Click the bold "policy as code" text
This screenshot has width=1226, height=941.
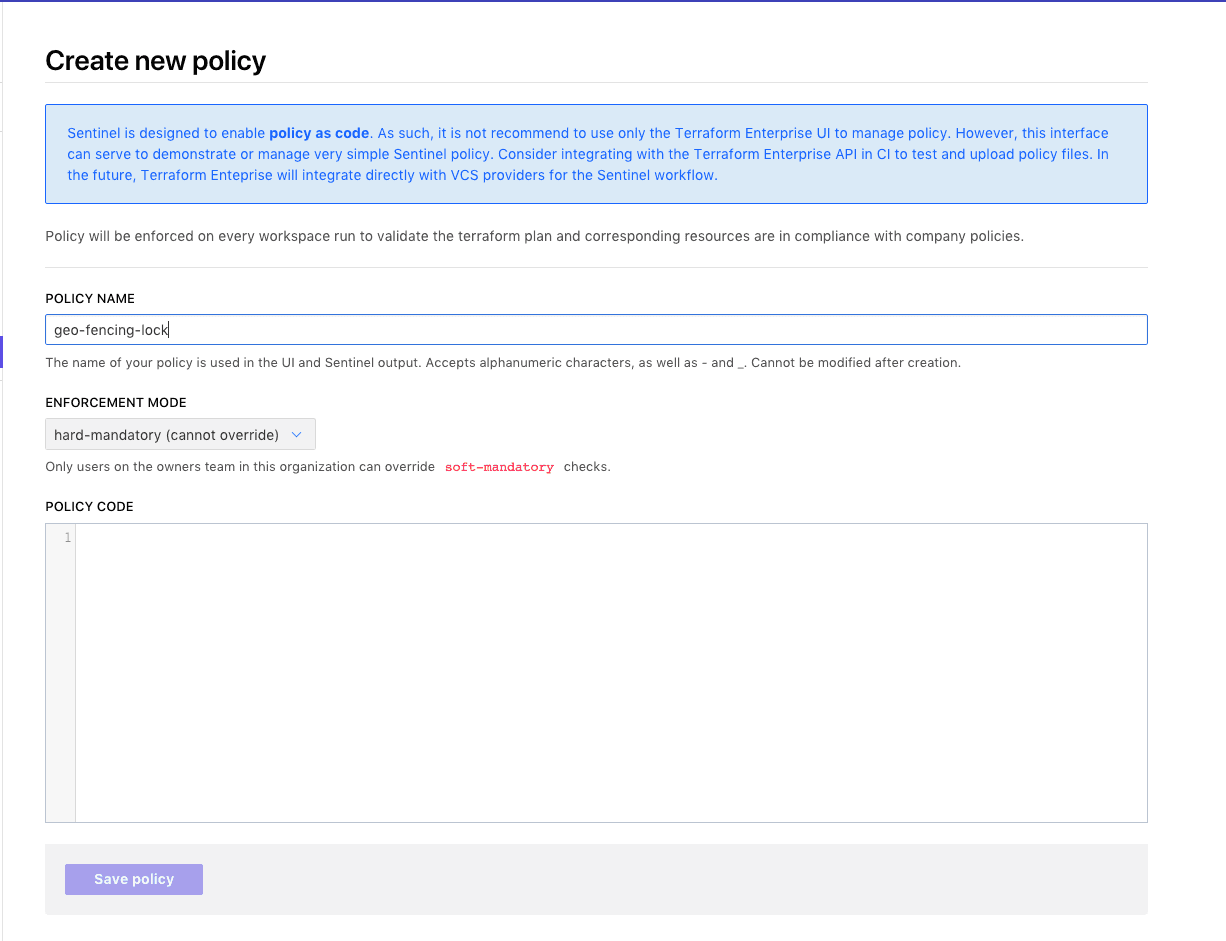(x=319, y=133)
